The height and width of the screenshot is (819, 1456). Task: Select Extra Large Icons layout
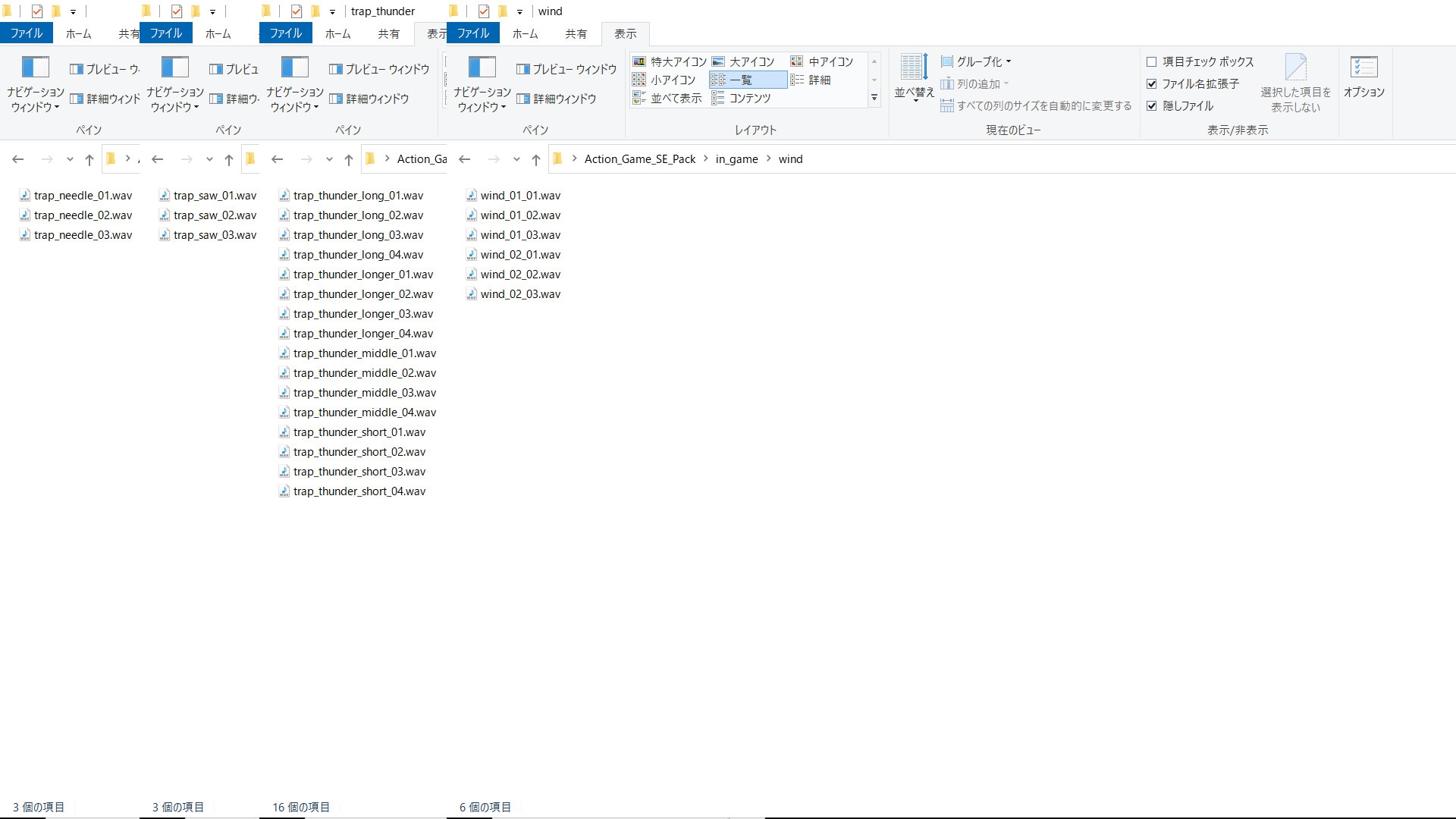coord(670,61)
